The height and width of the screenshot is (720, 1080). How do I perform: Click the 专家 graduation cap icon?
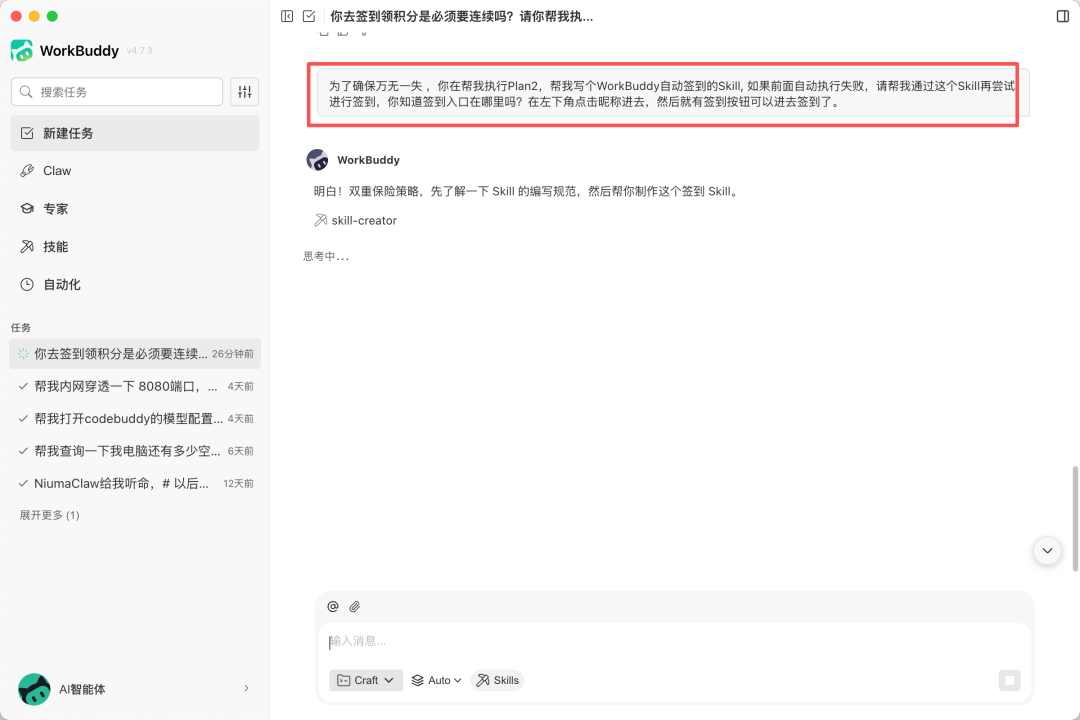27,209
